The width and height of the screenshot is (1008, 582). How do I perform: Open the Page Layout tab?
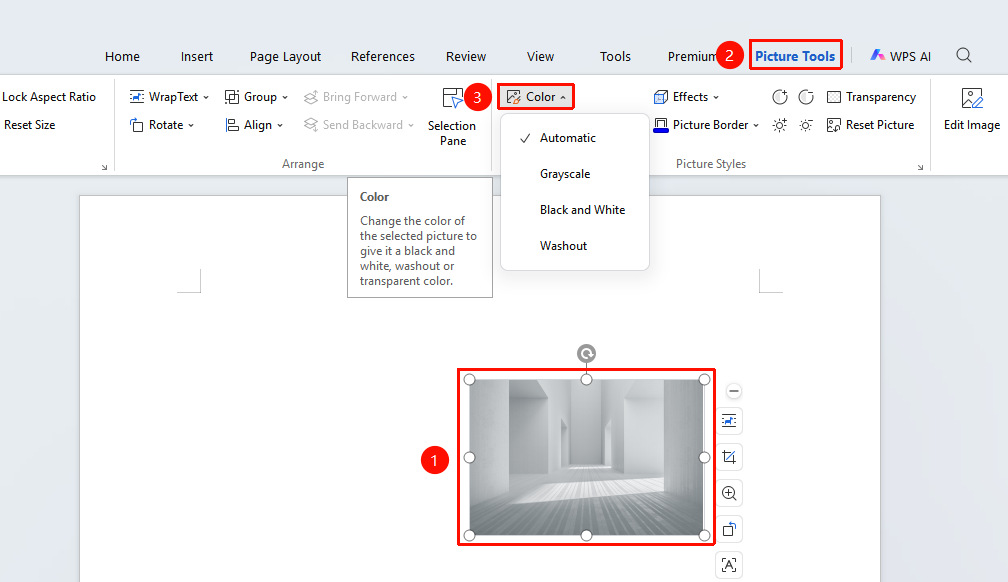[285, 57]
